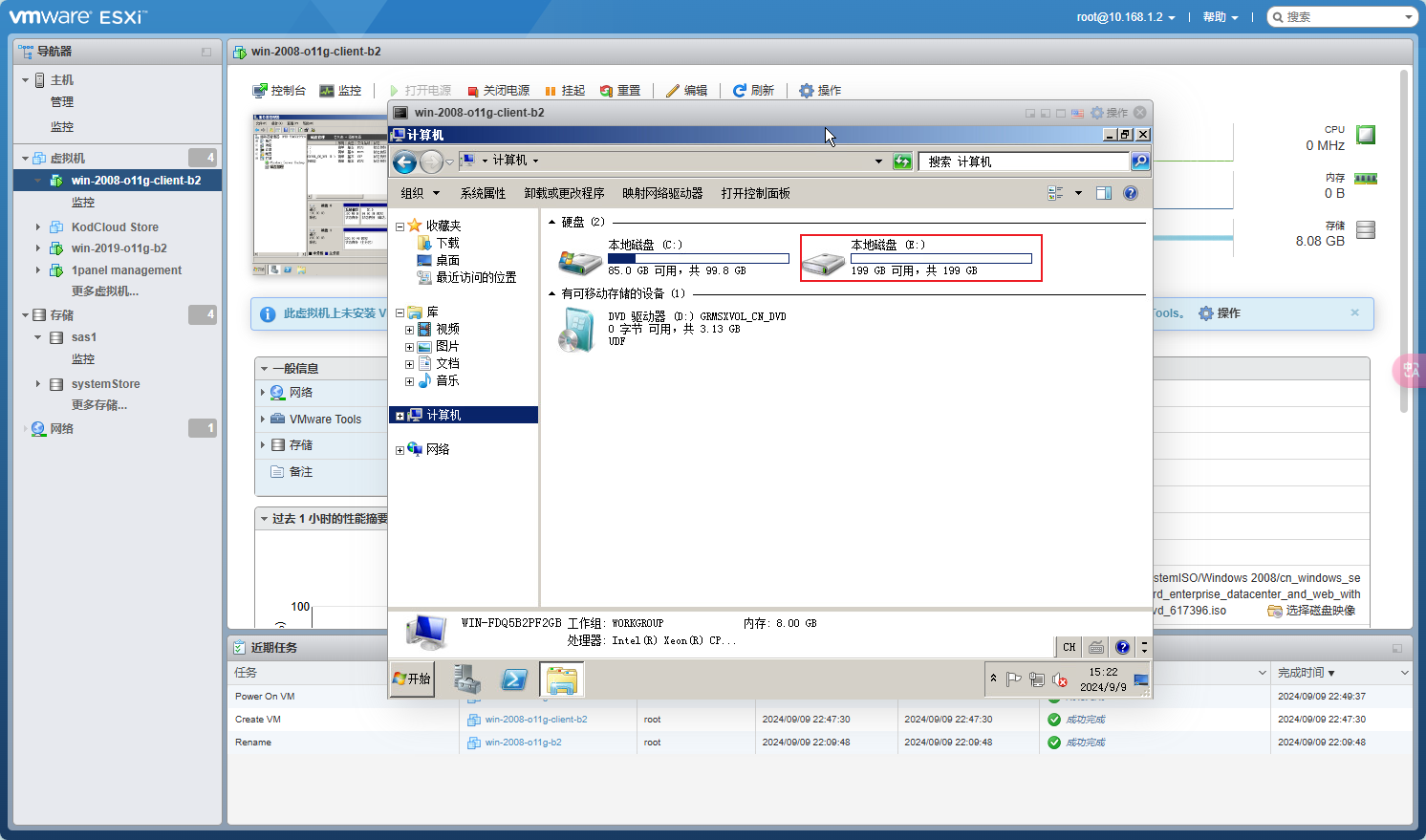Screen dimensions: 1426x840
Task: Click the language bar keyboard icon
Action: (x=1096, y=647)
